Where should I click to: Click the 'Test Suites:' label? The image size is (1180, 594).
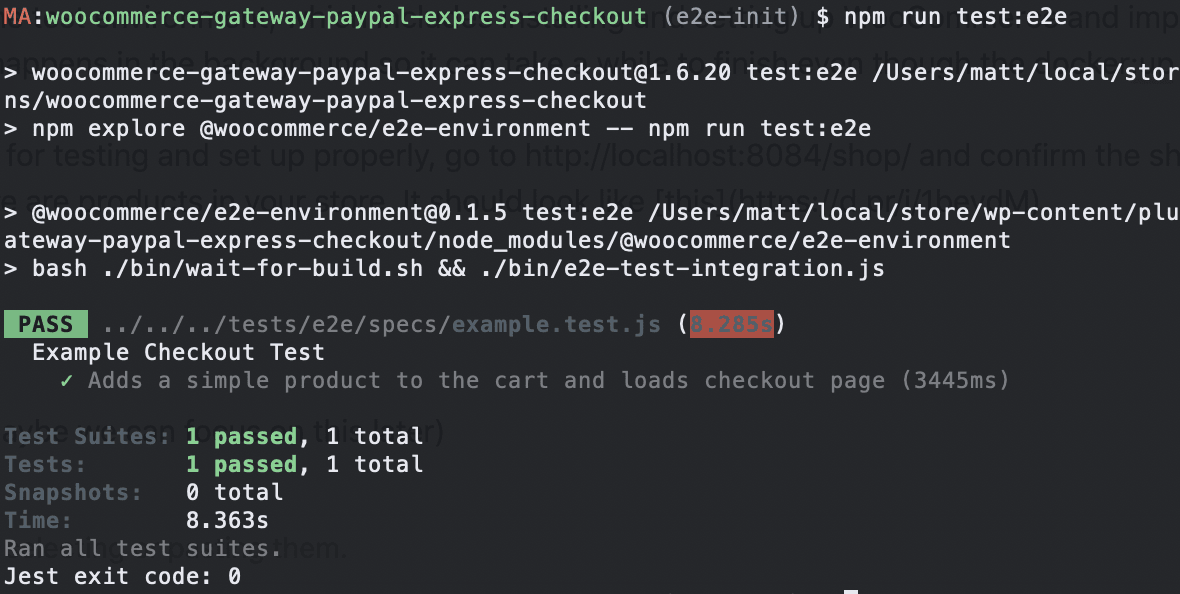tap(87, 436)
